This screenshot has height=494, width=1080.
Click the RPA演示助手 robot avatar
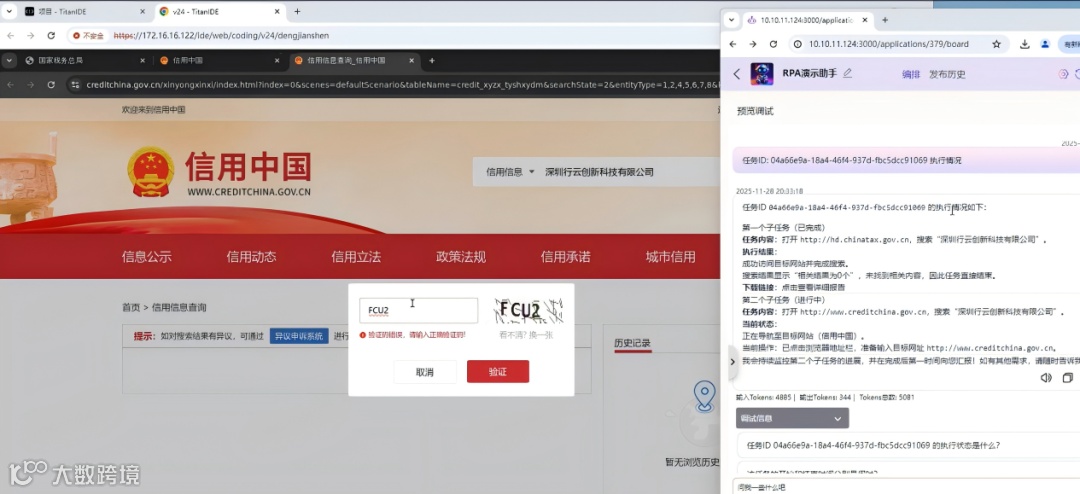point(762,74)
